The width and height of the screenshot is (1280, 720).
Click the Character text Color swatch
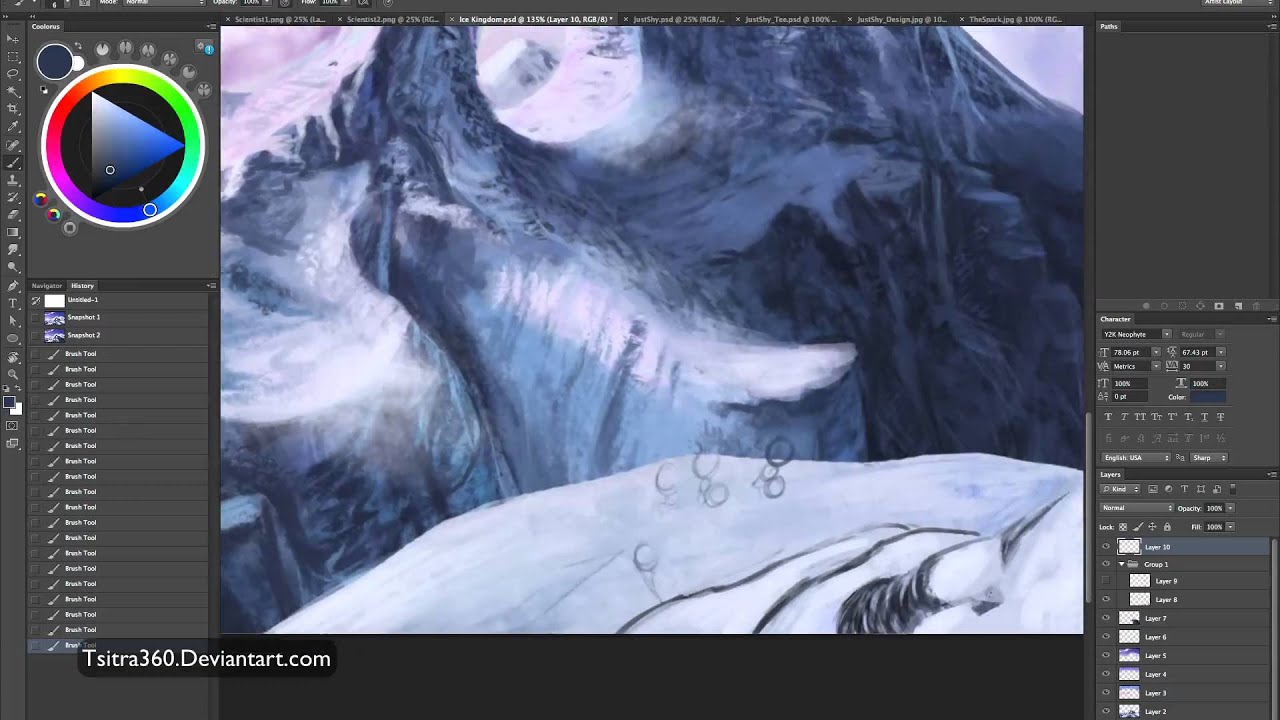(x=1207, y=397)
